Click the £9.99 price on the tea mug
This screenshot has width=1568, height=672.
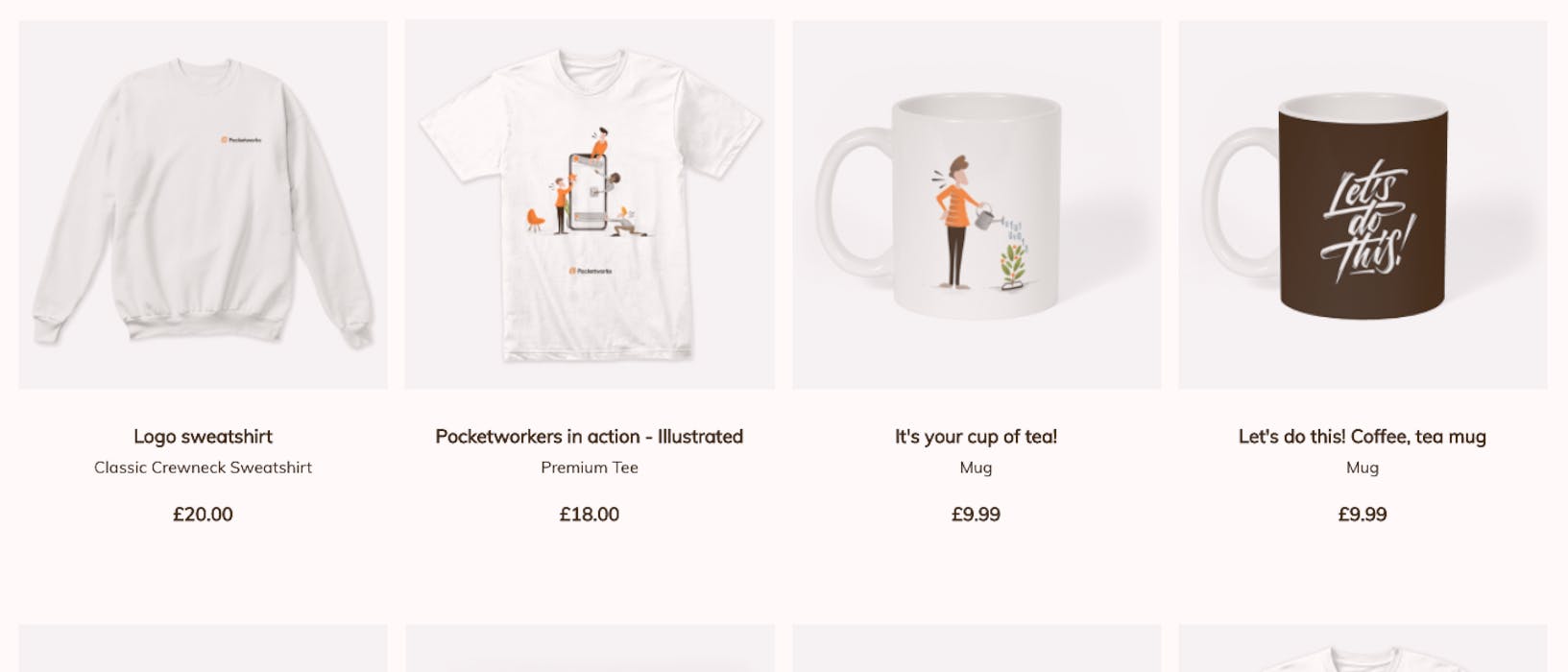pyautogui.click(x=975, y=515)
